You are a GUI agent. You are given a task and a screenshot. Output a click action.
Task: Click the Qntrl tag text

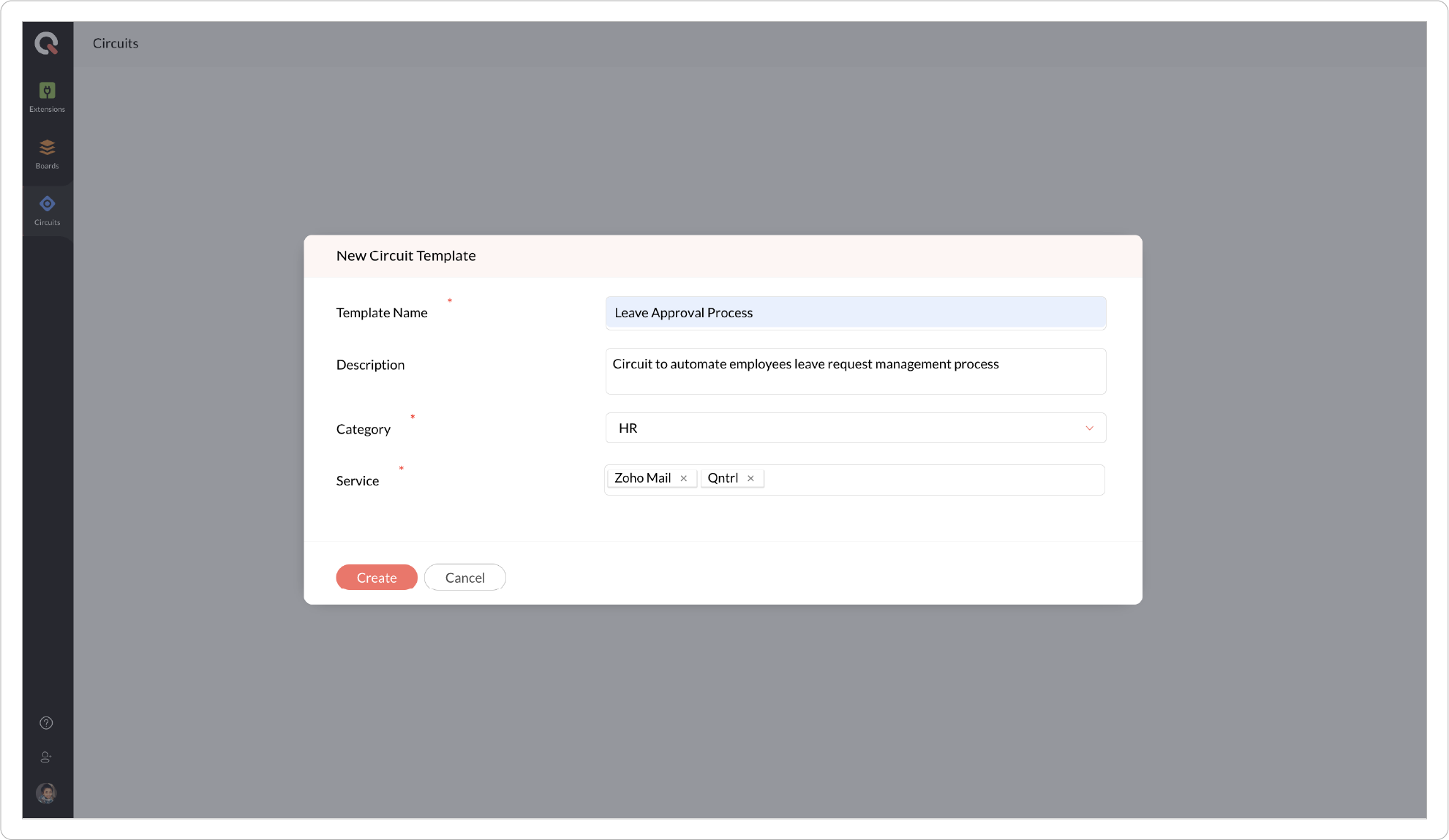723,478
